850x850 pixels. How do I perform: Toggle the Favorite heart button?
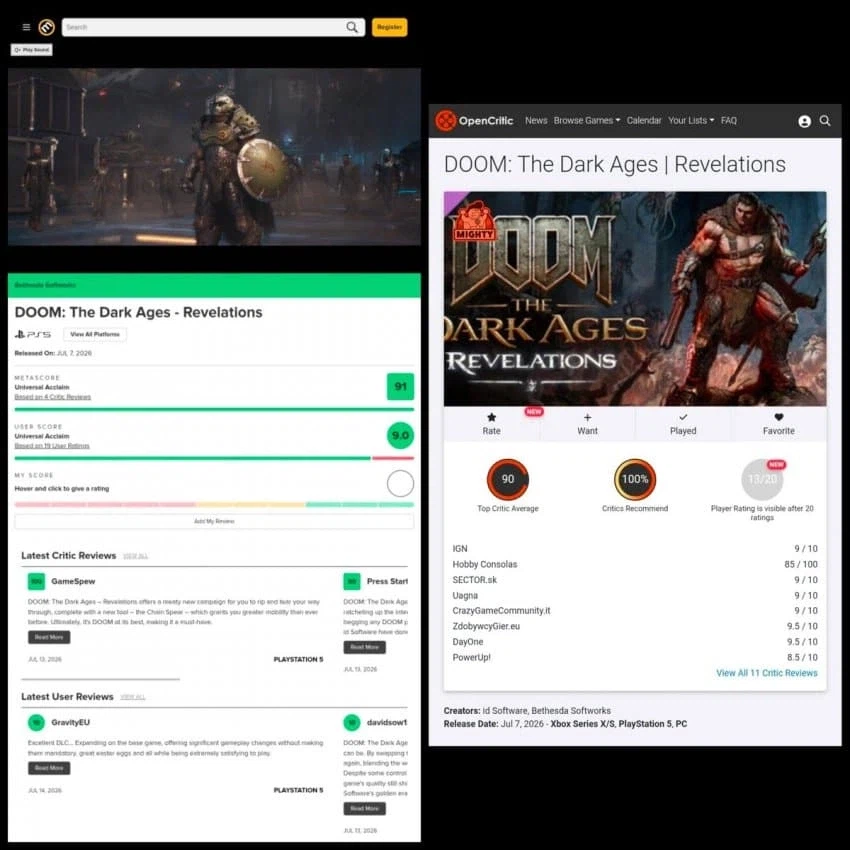(x=778, y=424)
